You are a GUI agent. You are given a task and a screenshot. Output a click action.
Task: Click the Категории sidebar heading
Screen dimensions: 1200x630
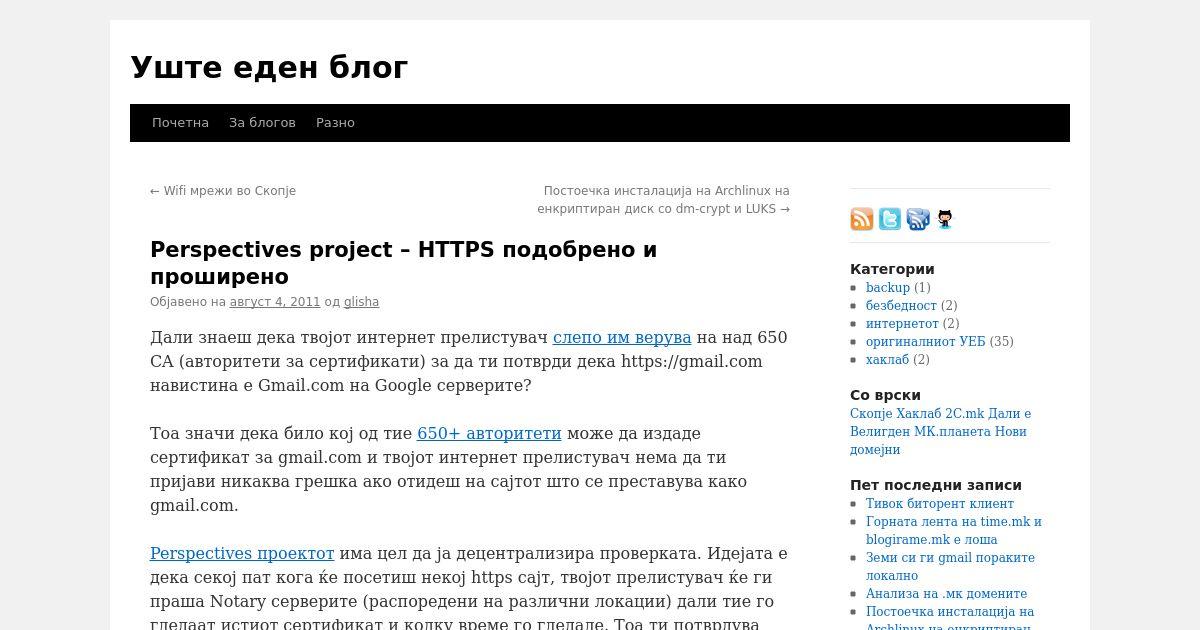click(892, 269)
